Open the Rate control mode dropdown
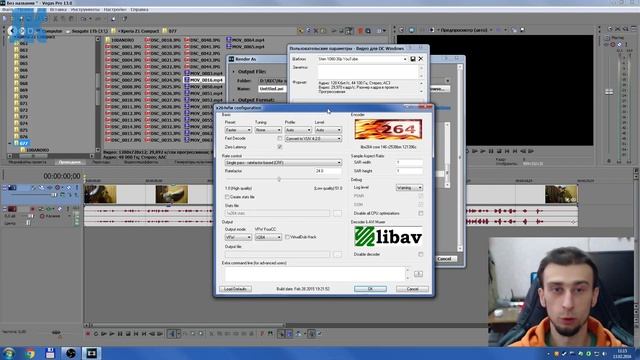The width and height of the screenshot is (640, 360). [x=283, y=162]
